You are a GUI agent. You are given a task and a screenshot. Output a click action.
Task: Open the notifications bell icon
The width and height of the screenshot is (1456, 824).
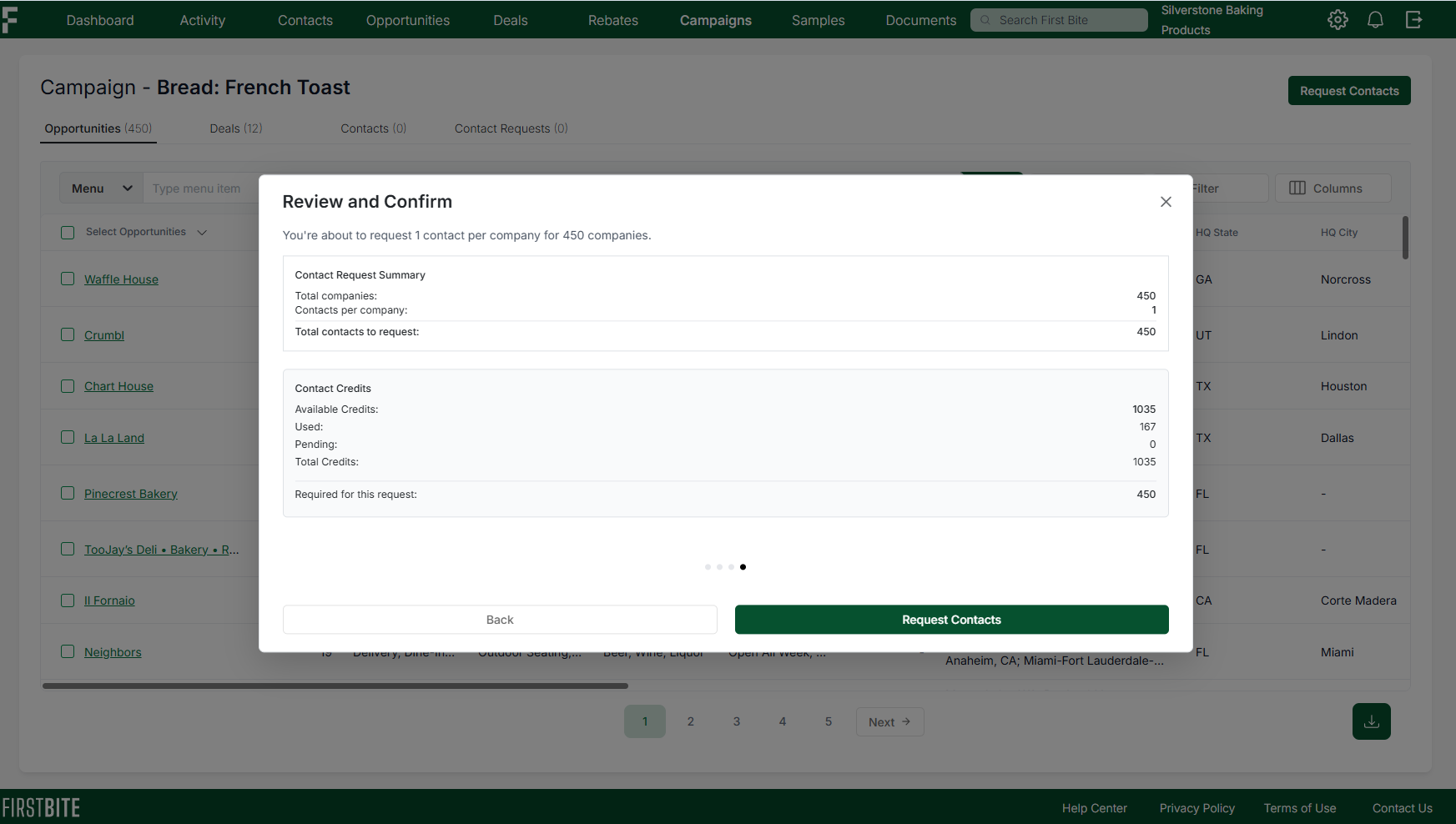(x=1375, y=20)
